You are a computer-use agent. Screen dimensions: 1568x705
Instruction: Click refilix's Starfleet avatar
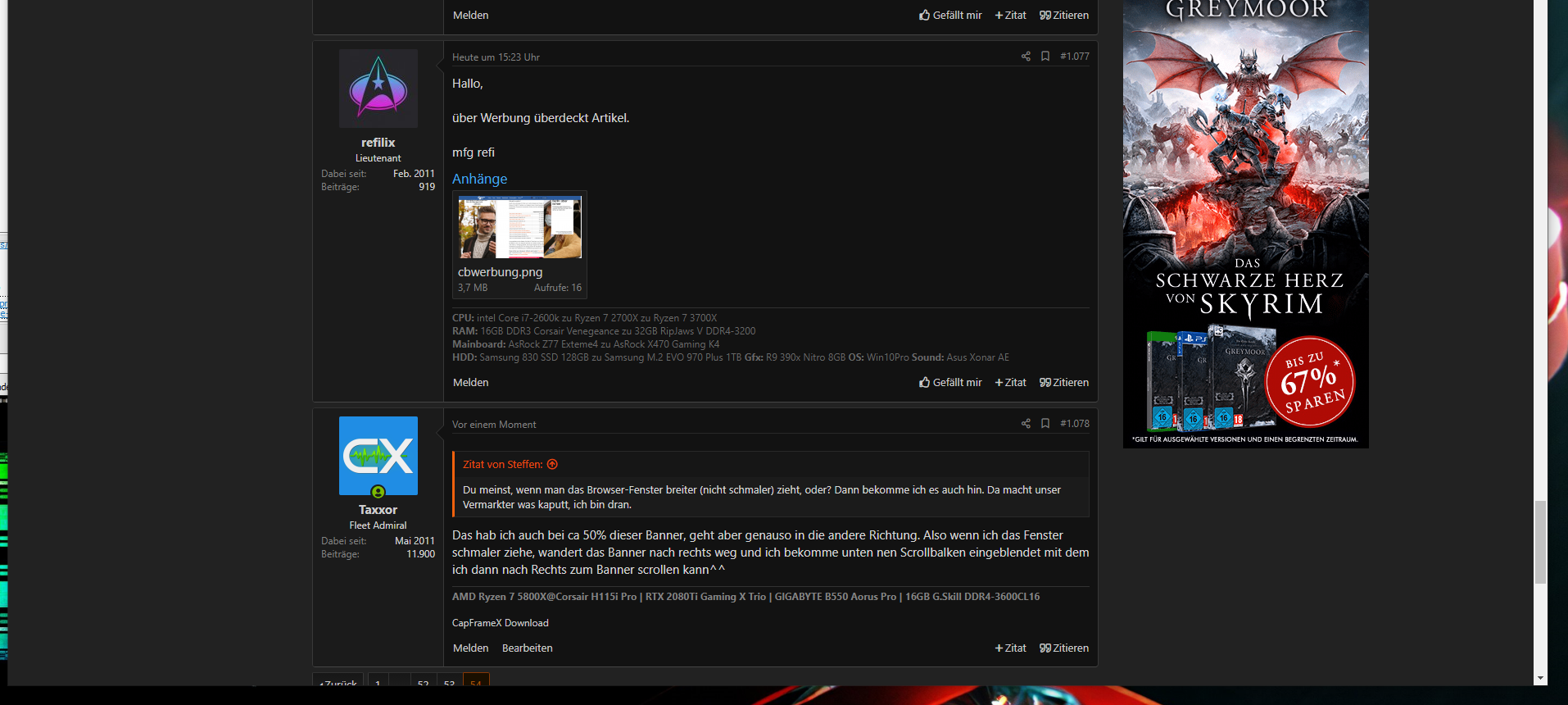378,89
